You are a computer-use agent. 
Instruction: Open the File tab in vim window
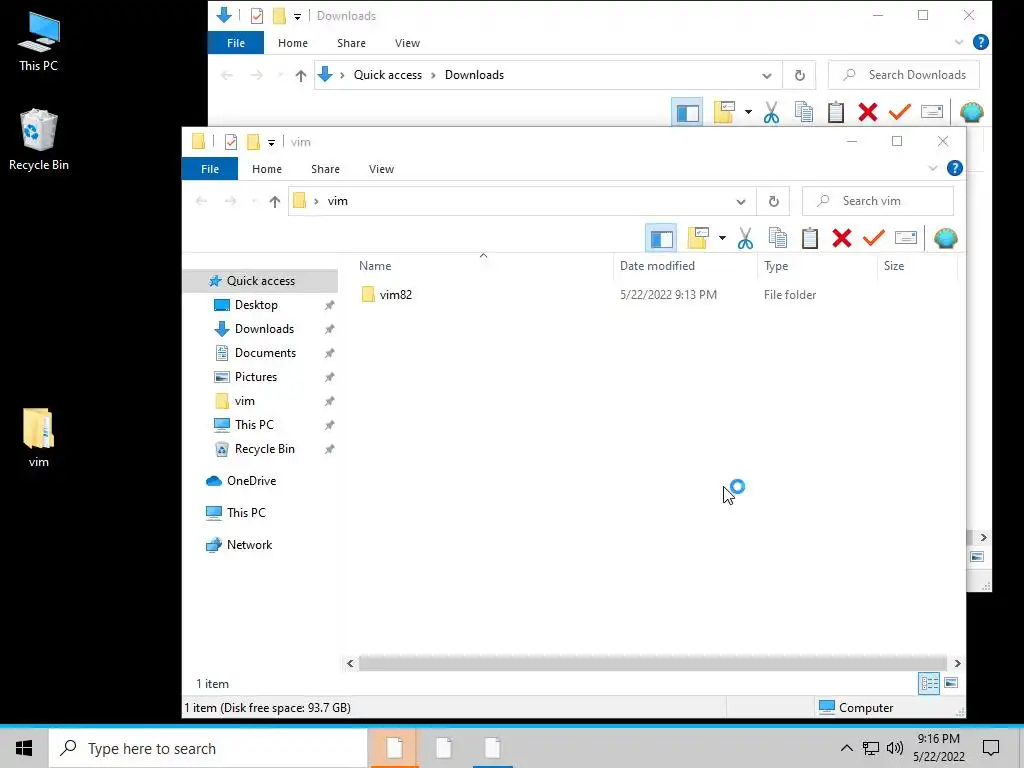pyautogui.click(x=210, y=169)
